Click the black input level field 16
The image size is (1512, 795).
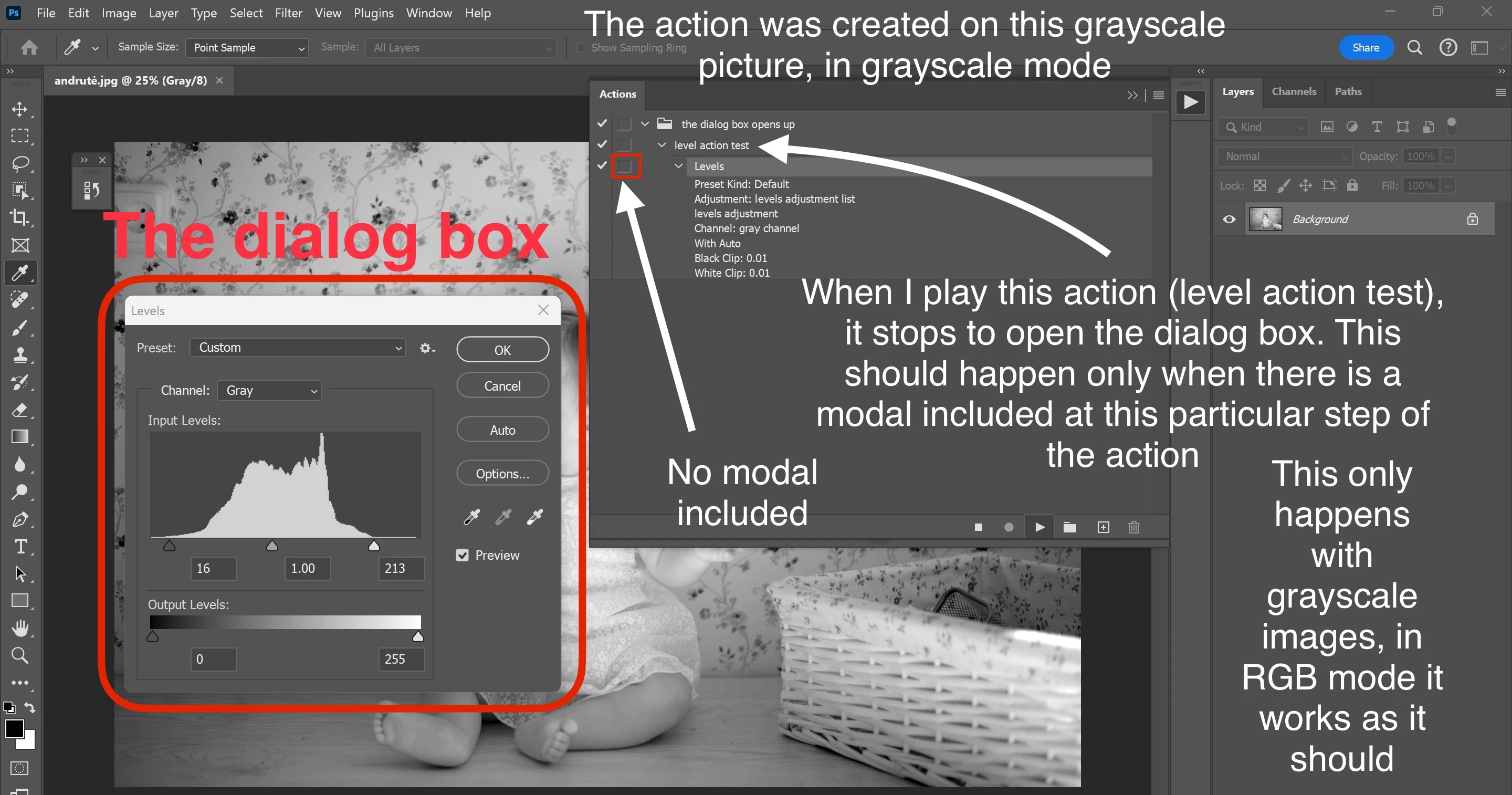point(214,568)
